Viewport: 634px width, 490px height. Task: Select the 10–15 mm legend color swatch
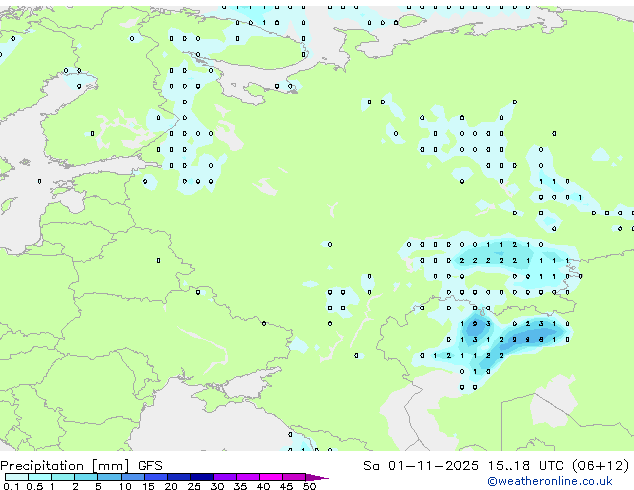132,477
